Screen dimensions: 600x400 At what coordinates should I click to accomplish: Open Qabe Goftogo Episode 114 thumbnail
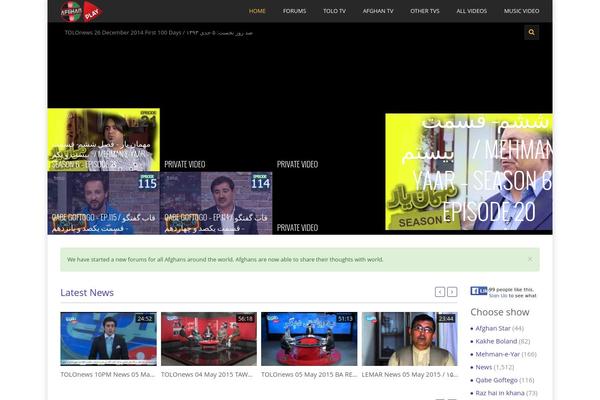click(x=216, y=203)
